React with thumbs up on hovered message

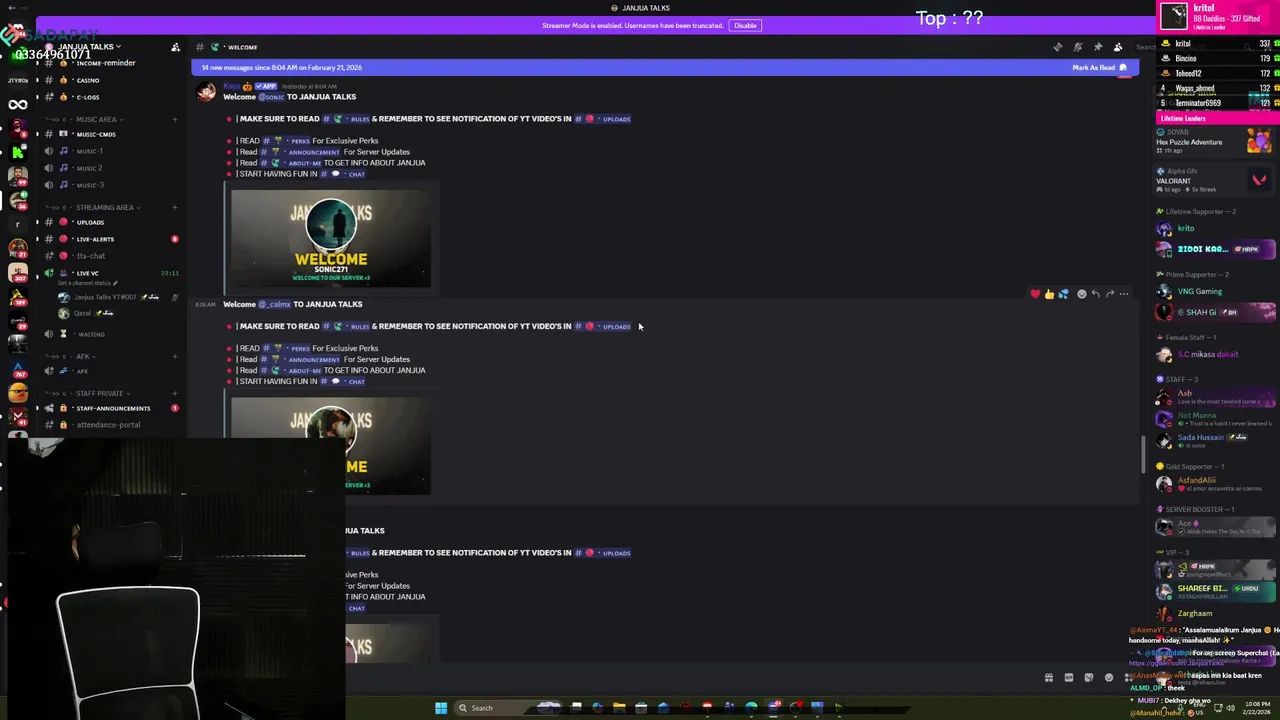[1049, 294]
